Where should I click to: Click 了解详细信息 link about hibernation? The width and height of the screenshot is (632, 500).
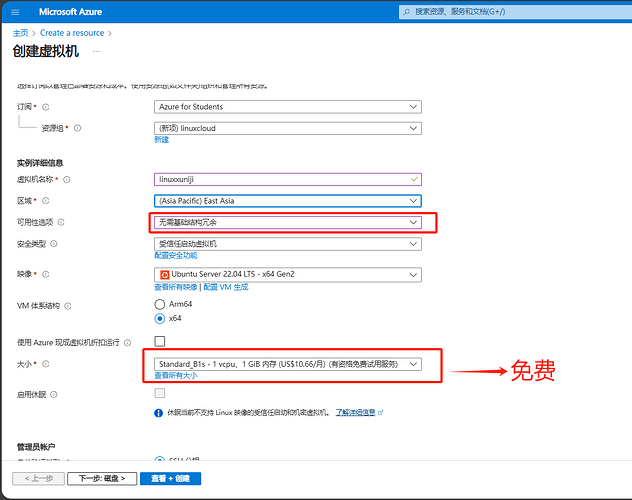click(x=356, y=412)
